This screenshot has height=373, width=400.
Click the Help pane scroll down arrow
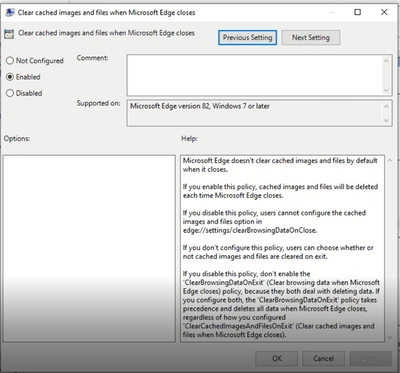click(x=389, y=337)
